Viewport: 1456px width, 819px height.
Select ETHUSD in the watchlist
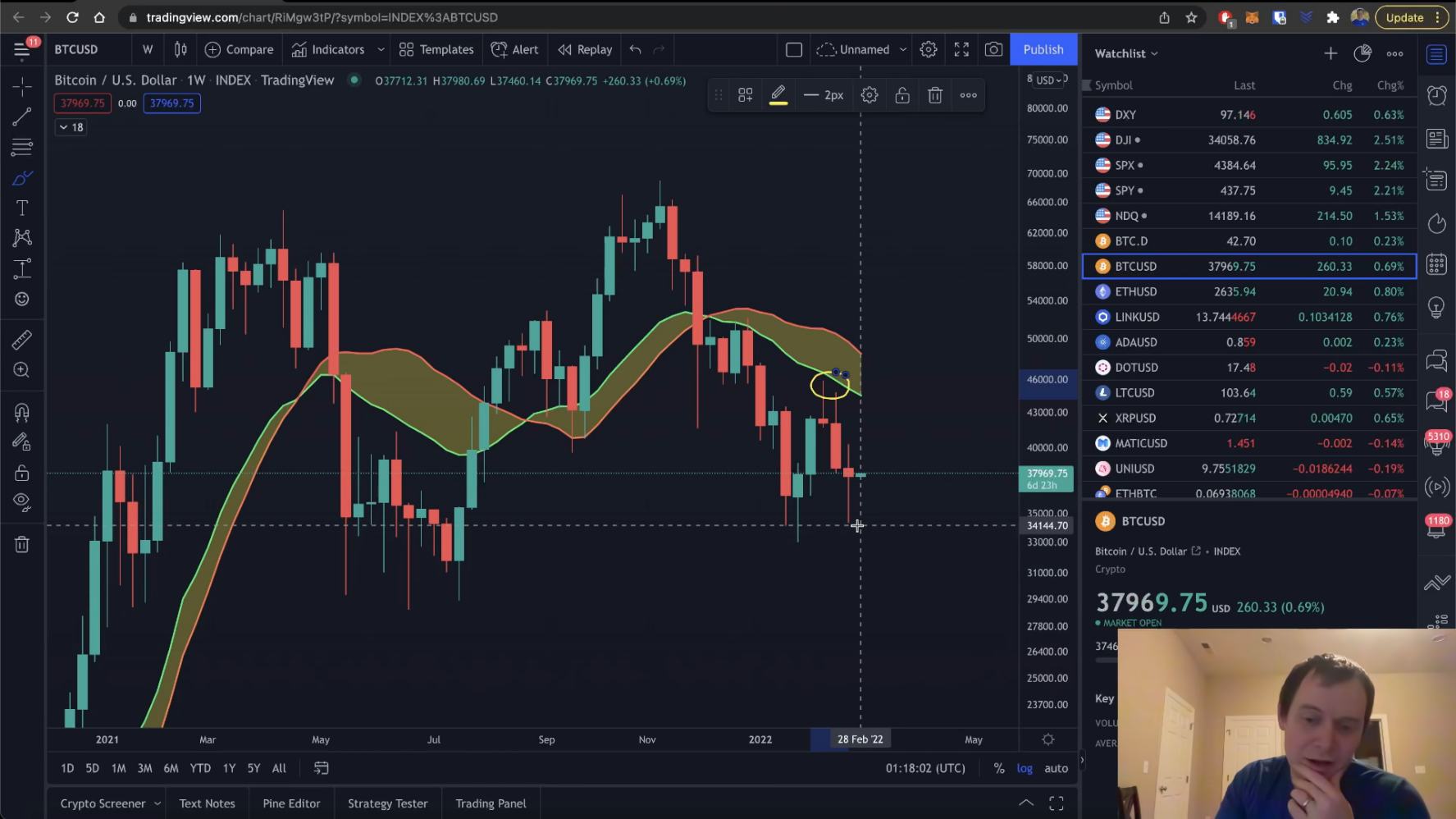pyautogui.click(x=1249, y=291)
